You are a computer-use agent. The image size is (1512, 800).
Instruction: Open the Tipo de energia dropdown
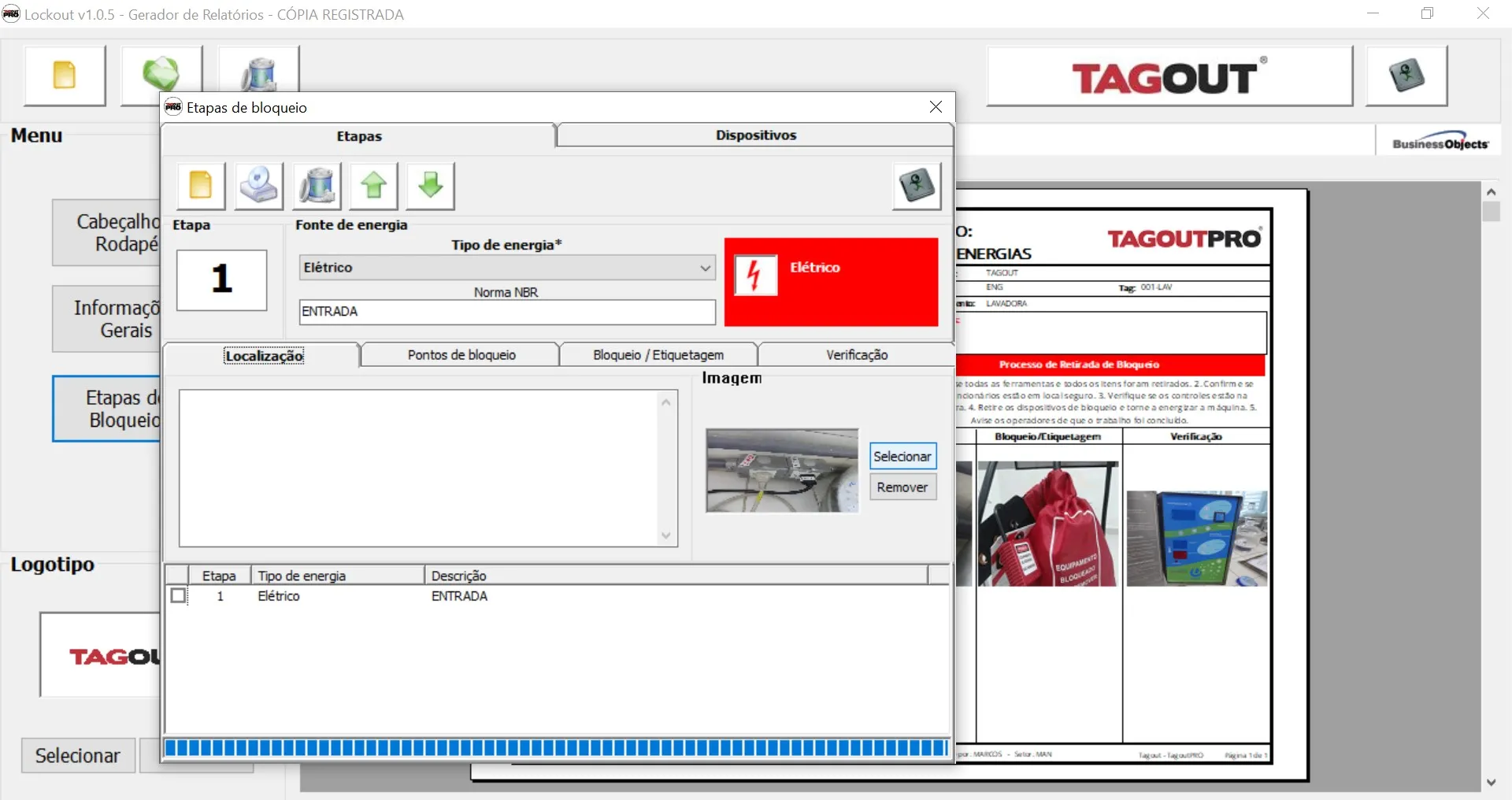705,268
